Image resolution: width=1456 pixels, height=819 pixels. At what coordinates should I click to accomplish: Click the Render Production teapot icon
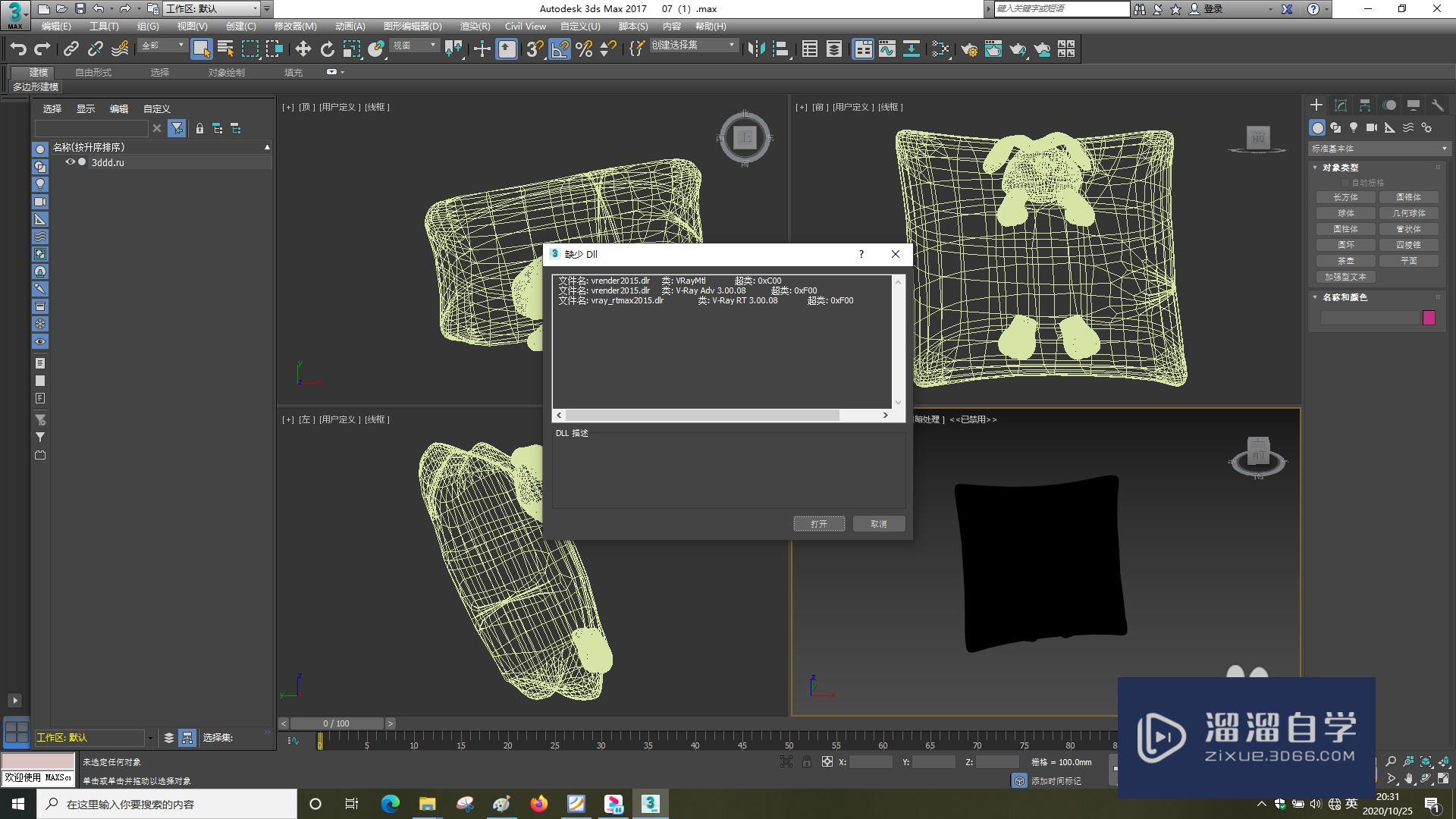point(1018,49)
